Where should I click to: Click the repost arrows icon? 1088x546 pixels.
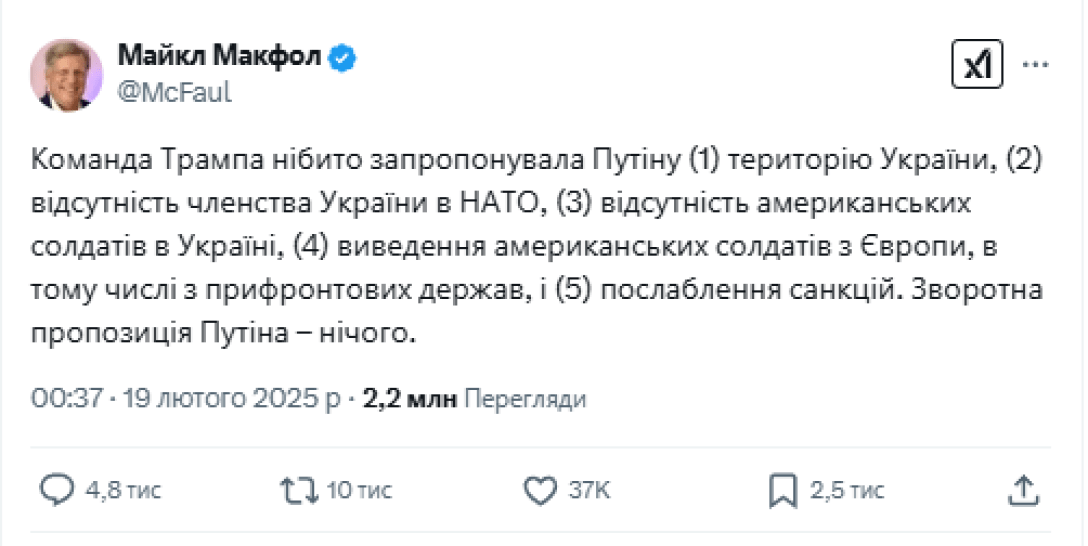coord(297,489)
